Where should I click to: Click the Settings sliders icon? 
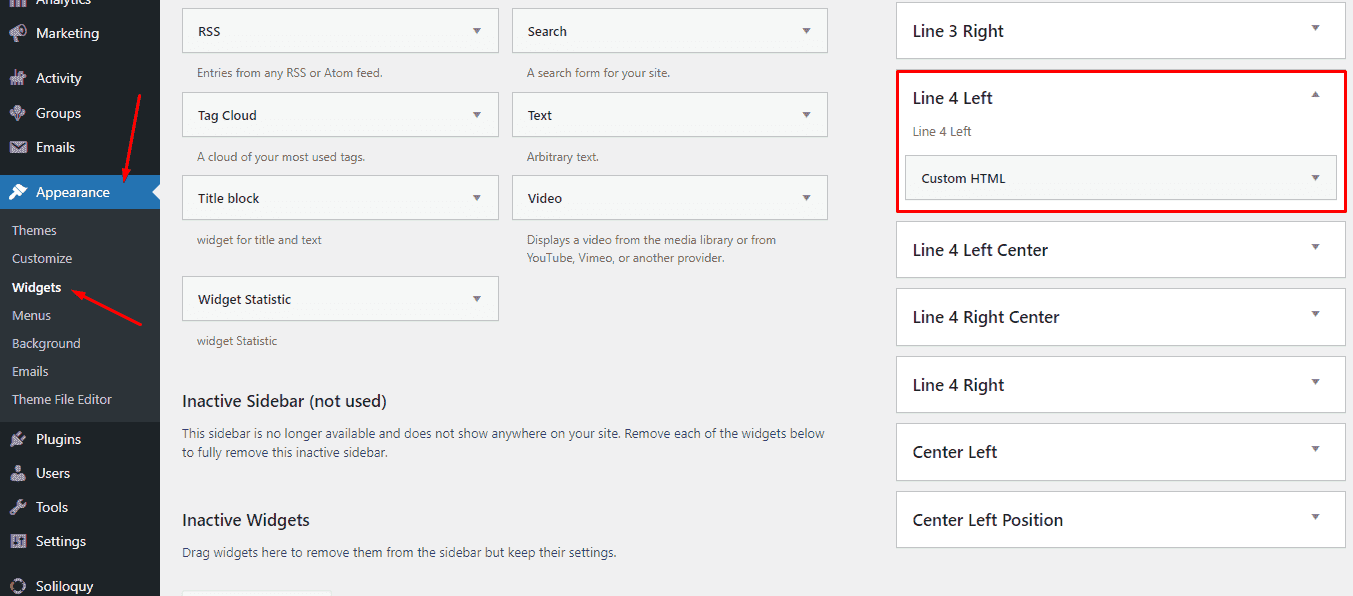(18, 541)
